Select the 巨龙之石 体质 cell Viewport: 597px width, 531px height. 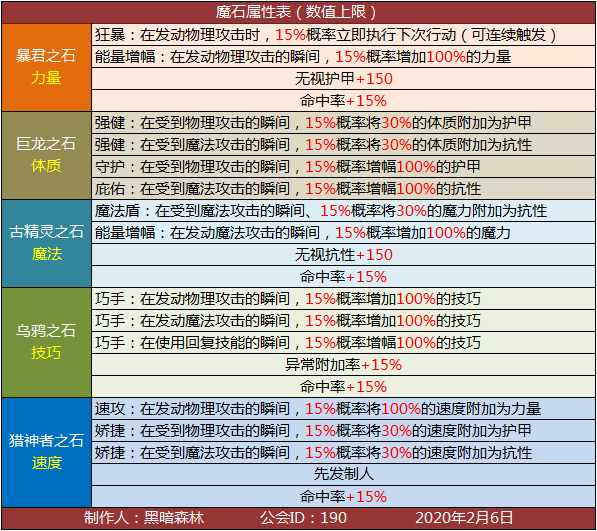pos(46,155)
